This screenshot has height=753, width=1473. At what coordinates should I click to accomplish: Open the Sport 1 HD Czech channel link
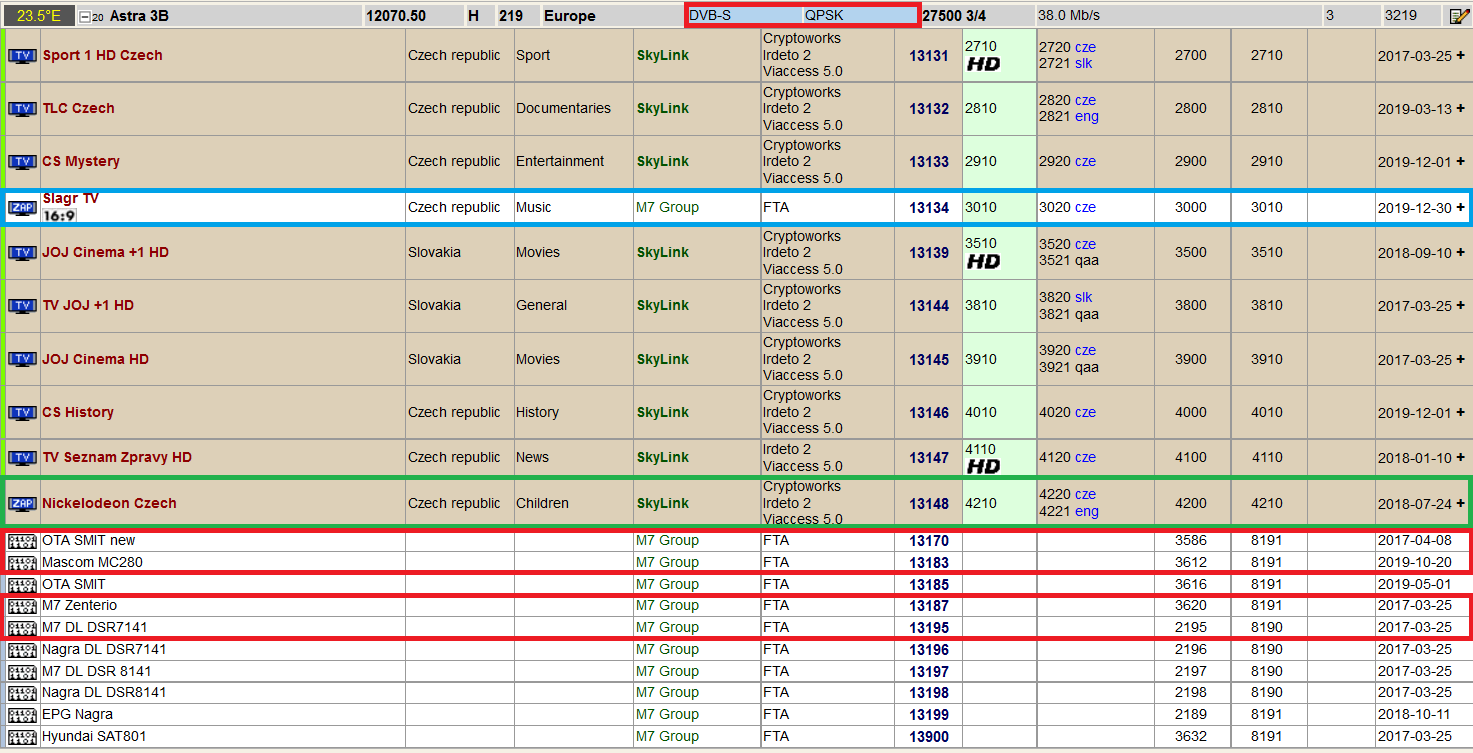(x=102, y=56)
